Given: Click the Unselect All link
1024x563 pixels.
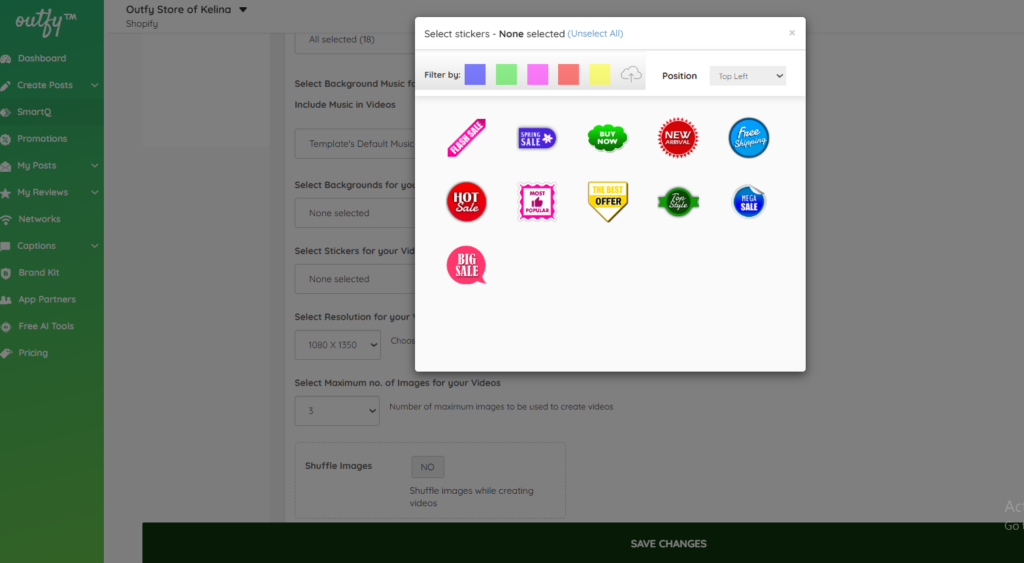Looking at the screenshot, I should click(595, 34).
